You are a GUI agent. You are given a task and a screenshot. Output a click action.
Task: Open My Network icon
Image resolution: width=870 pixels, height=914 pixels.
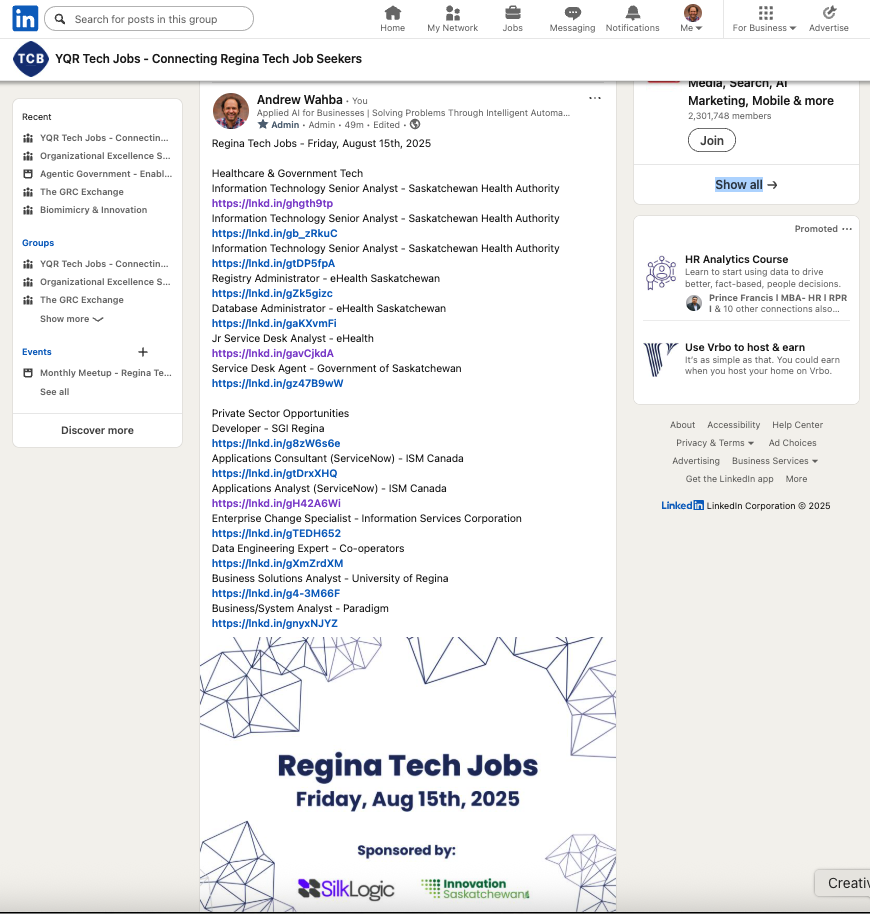[x=452, y=13]
